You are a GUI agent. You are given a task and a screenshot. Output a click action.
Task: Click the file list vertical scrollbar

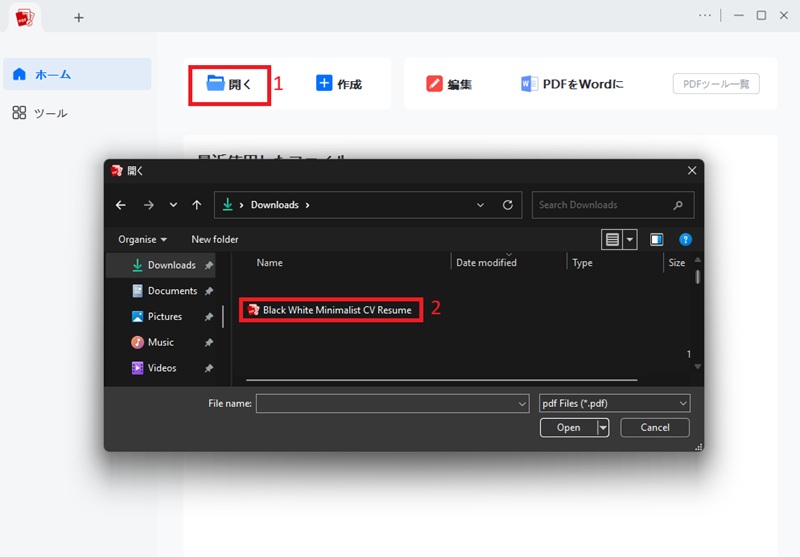point(697,277)
